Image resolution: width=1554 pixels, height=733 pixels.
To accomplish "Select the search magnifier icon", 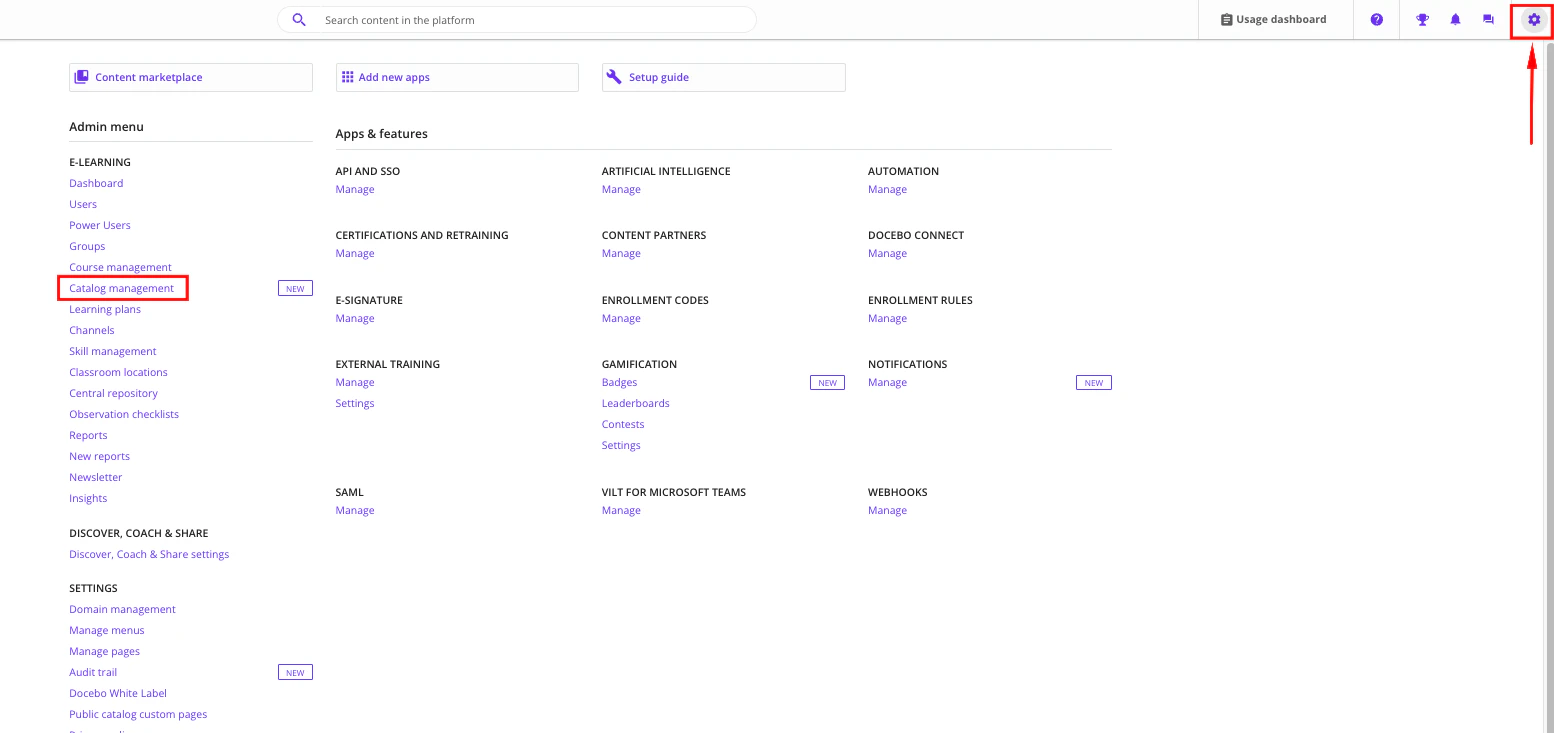I will 298,19.
